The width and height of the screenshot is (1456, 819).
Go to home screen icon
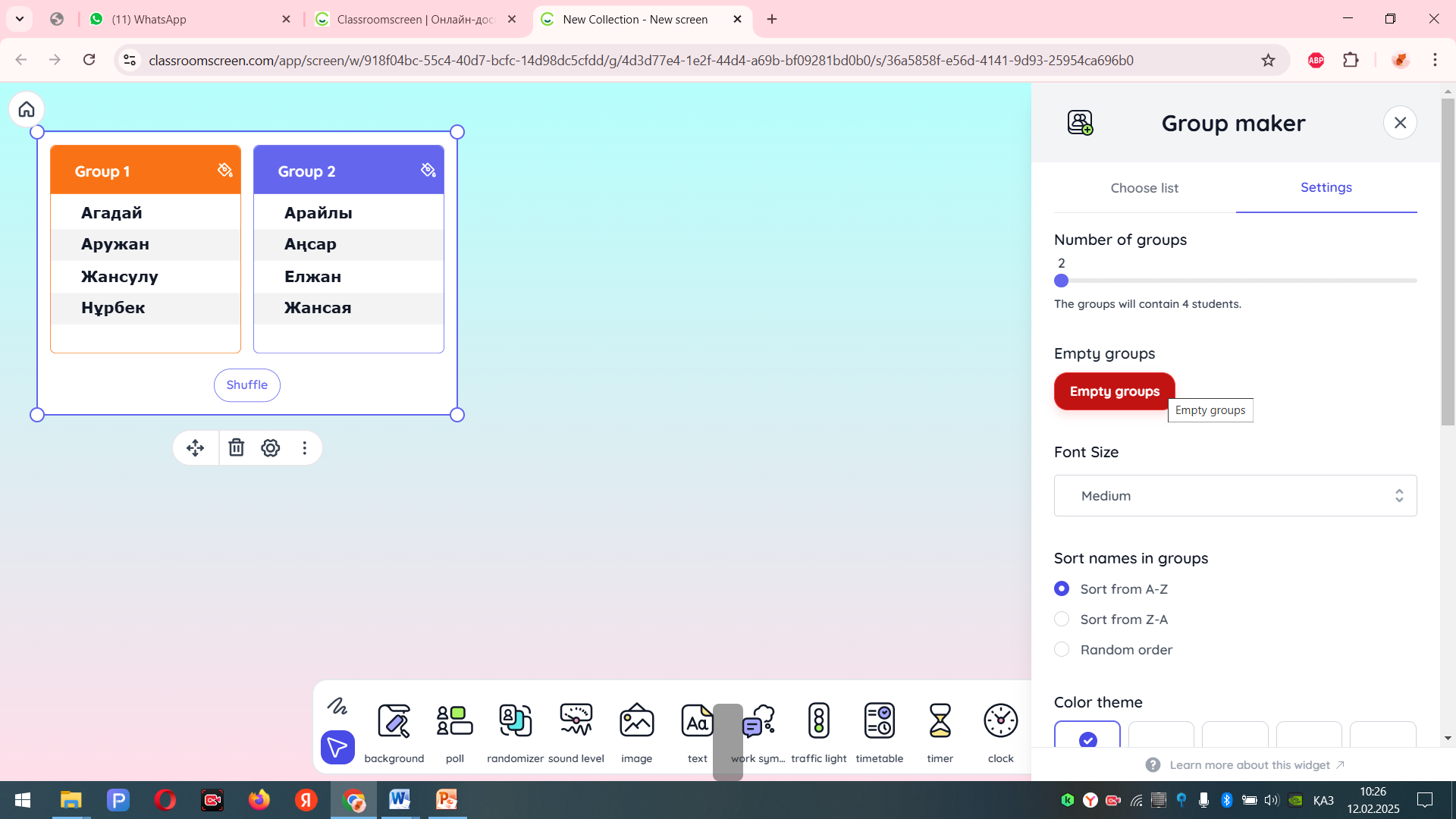click(x=27, y=110)
